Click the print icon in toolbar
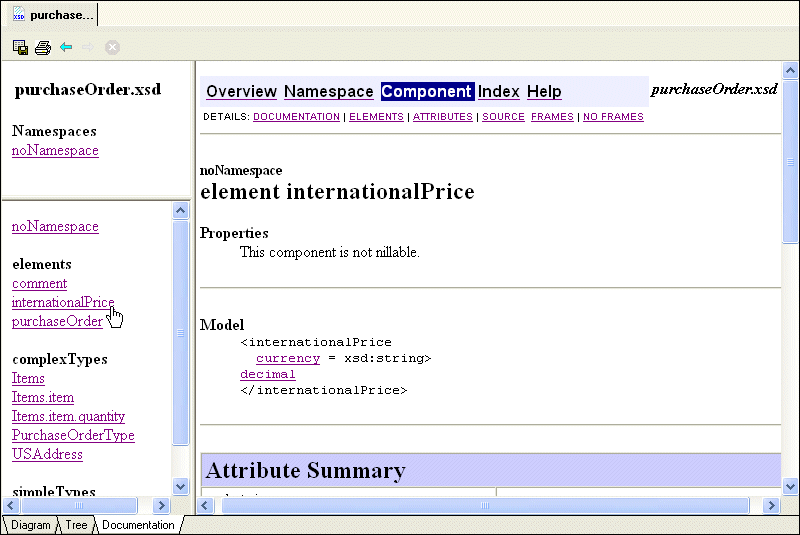Viewport: 800px width, 535px height. (x=43, y=47)
